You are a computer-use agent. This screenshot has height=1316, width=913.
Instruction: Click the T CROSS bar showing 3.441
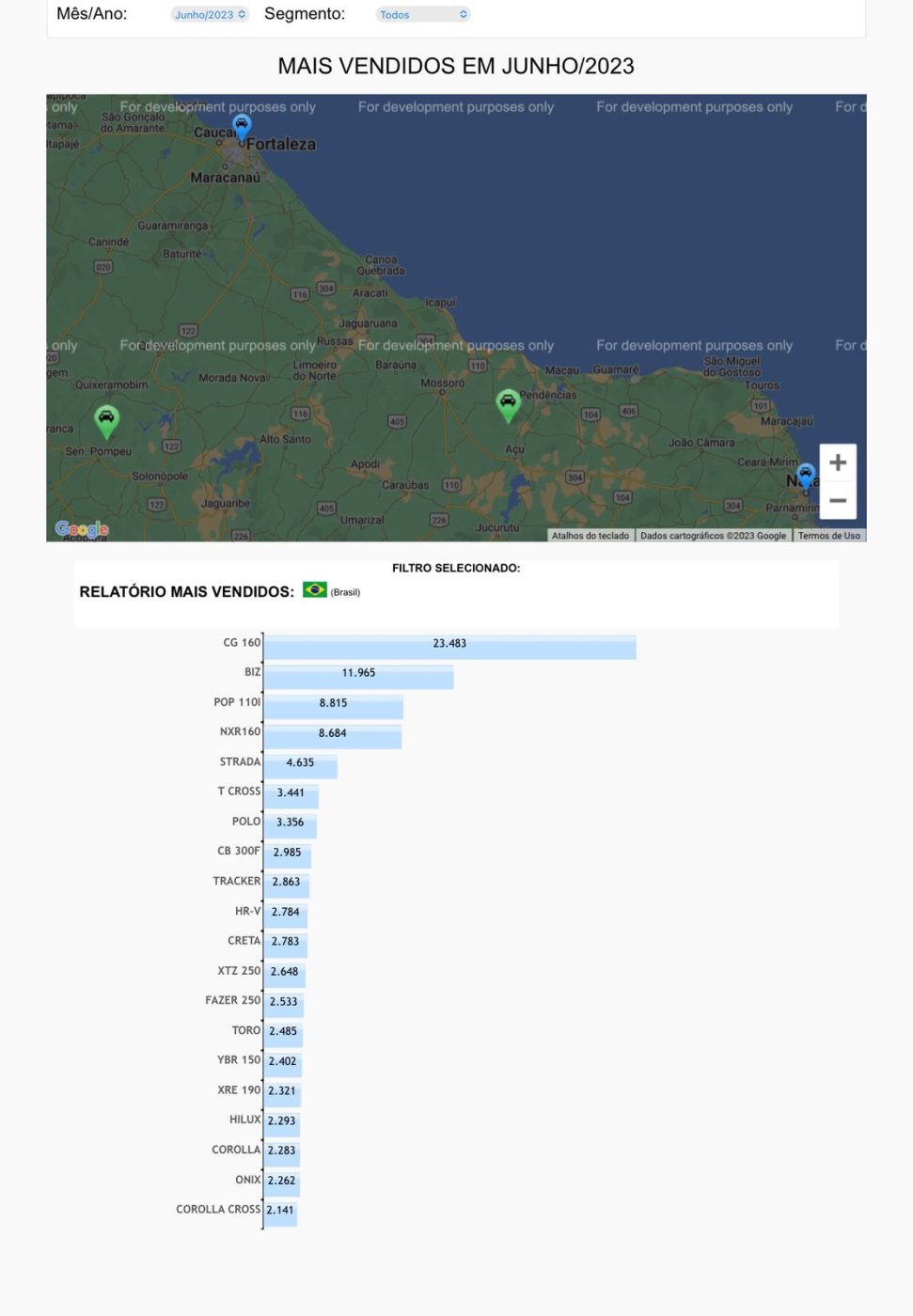click(x=291, y=796)
